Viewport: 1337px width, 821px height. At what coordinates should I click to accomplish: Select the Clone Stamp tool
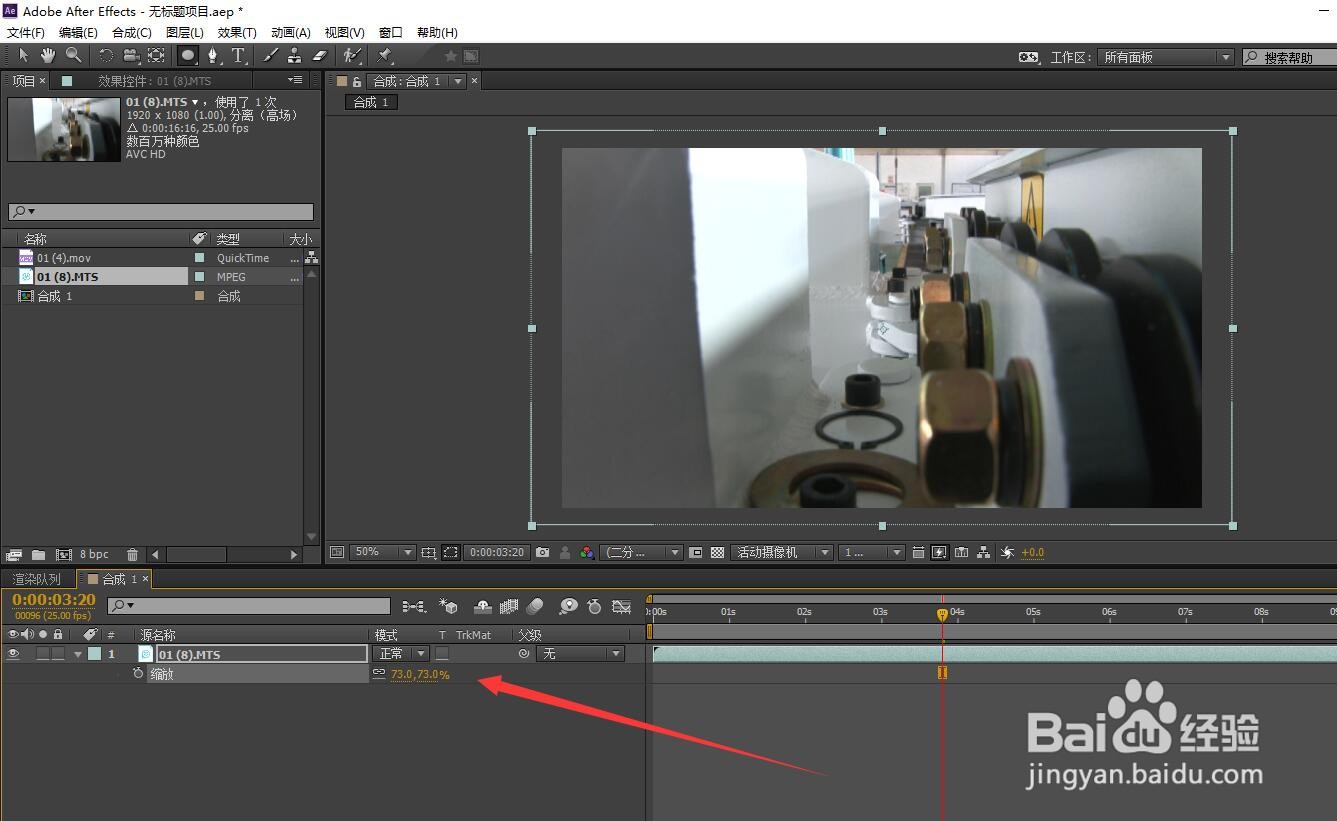pyautogui.click(x=295, y=56)
